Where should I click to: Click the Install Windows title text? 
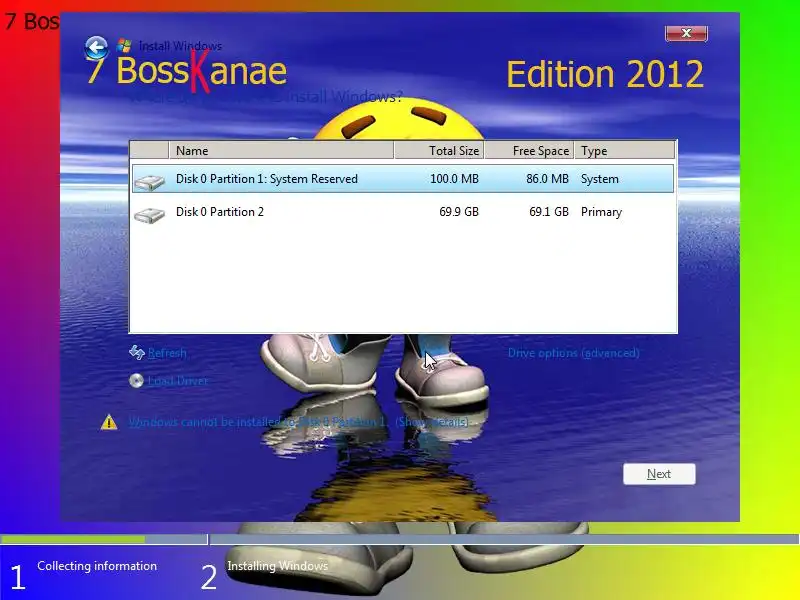pos(180,46)
